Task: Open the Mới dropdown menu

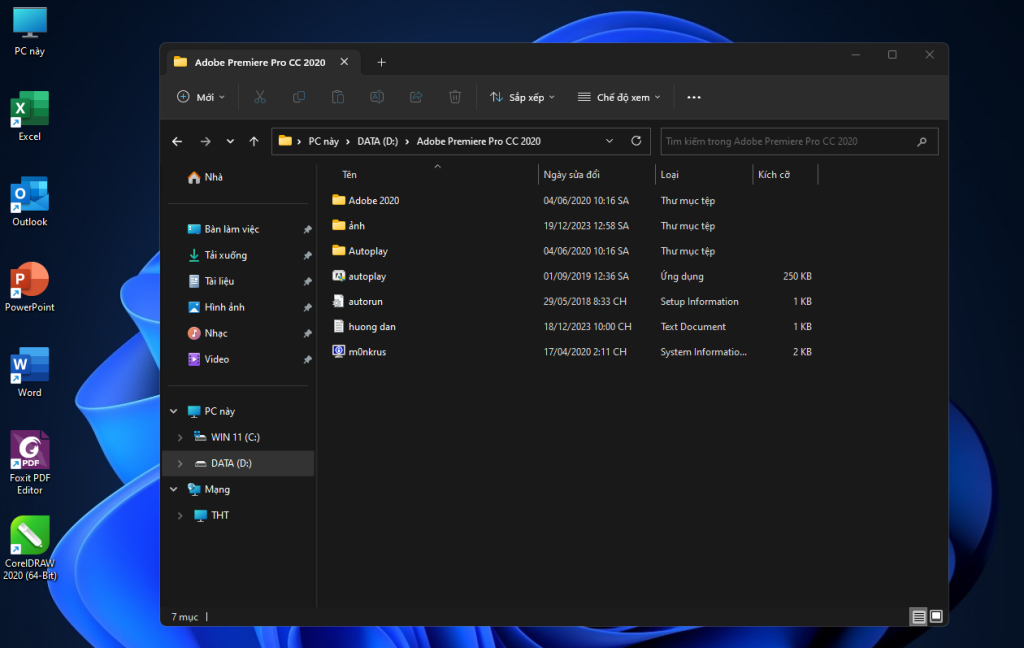Action: tap(201, 97)
